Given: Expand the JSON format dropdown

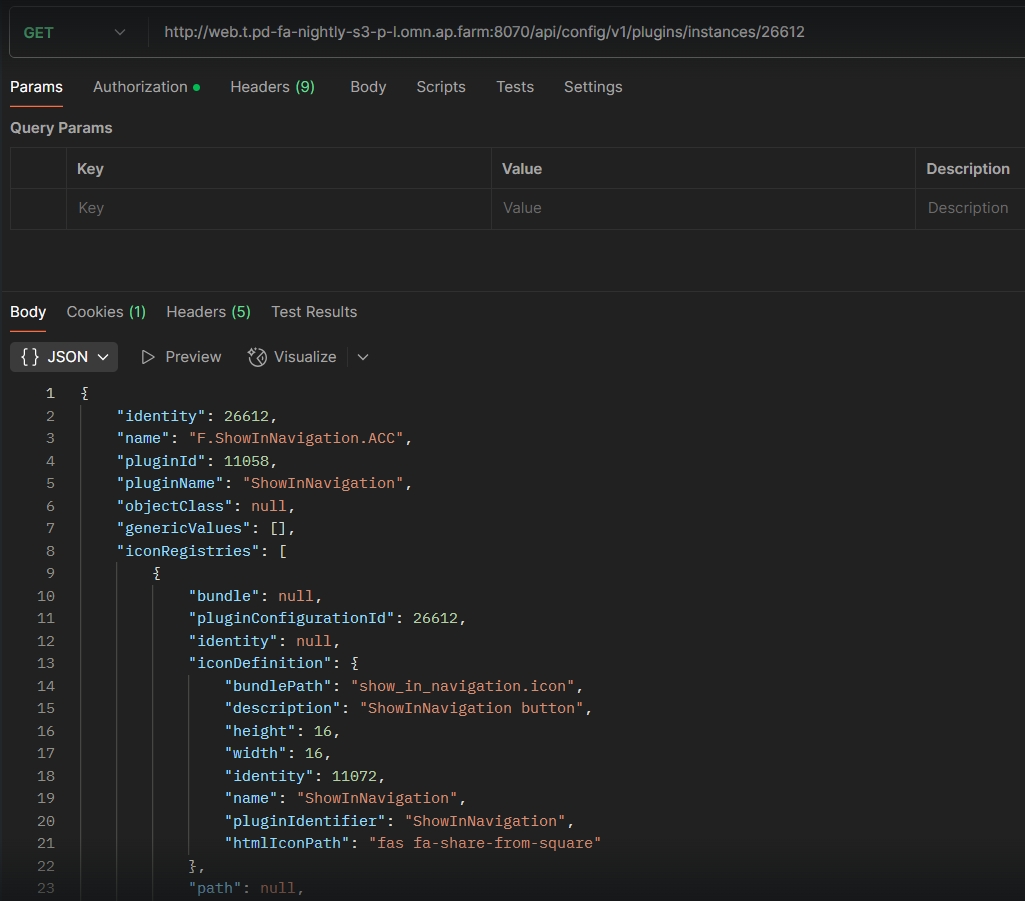Looking at the screenshot, I should click(x=64, y=357).
